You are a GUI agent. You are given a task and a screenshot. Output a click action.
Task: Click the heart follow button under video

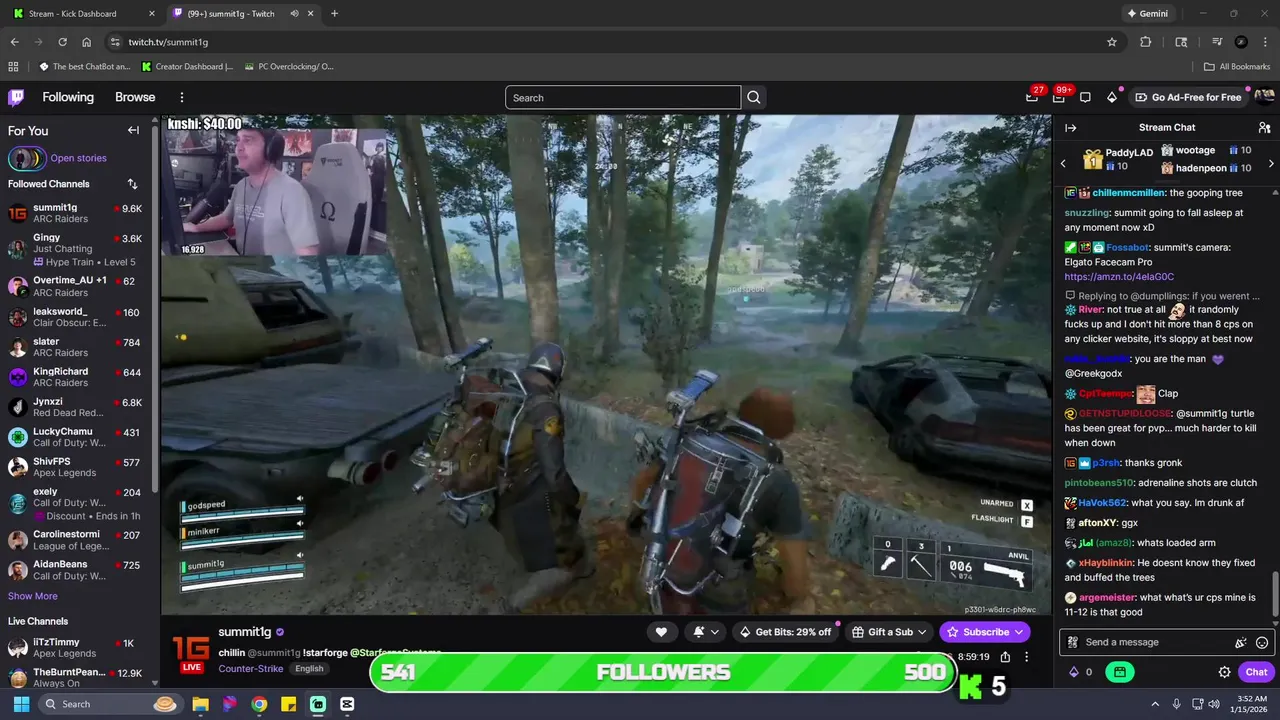click(x=661, y=632)
